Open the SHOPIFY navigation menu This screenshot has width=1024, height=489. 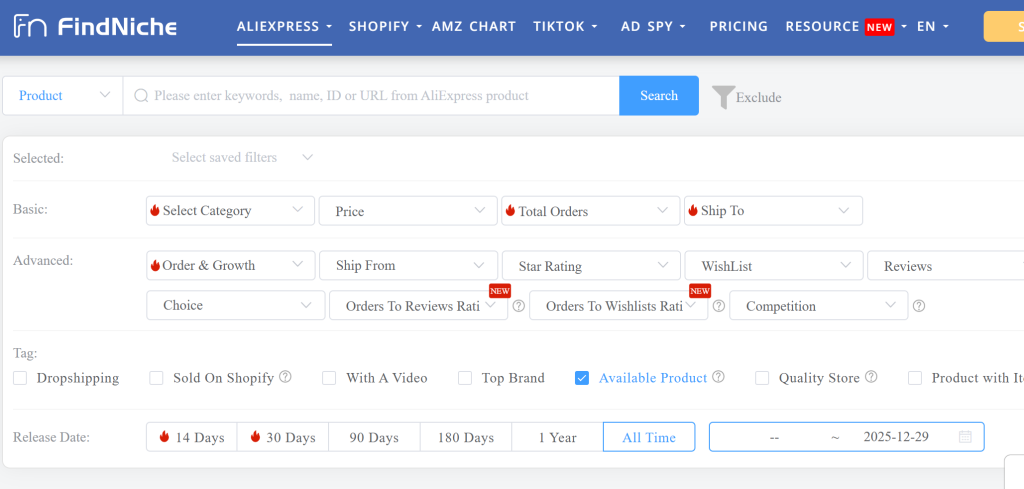[x=385, y=26]
